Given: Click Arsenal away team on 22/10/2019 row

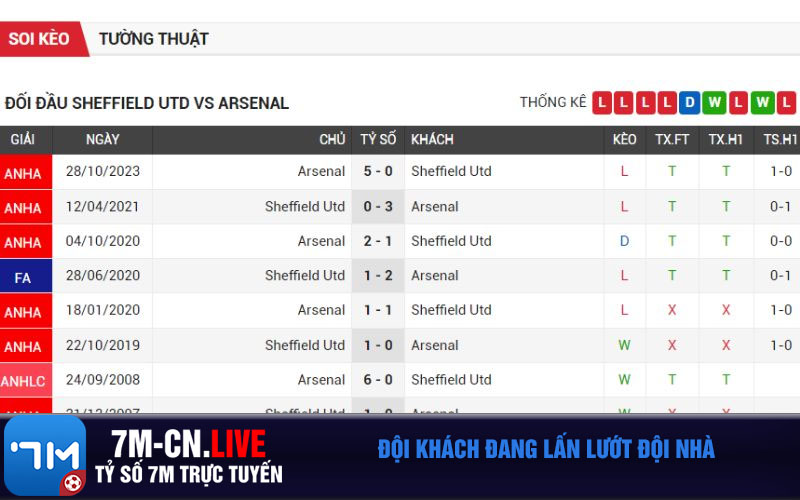Looking at the screenshot, I should pos(435,345).
